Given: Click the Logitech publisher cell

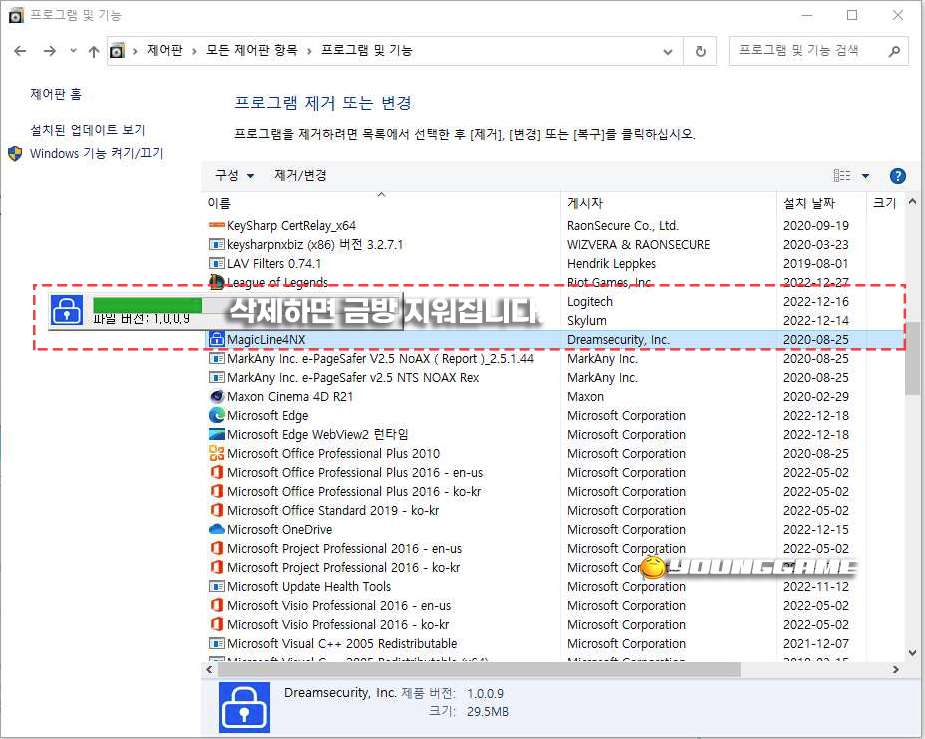Looking at the screenshot, I should (590, 301).
